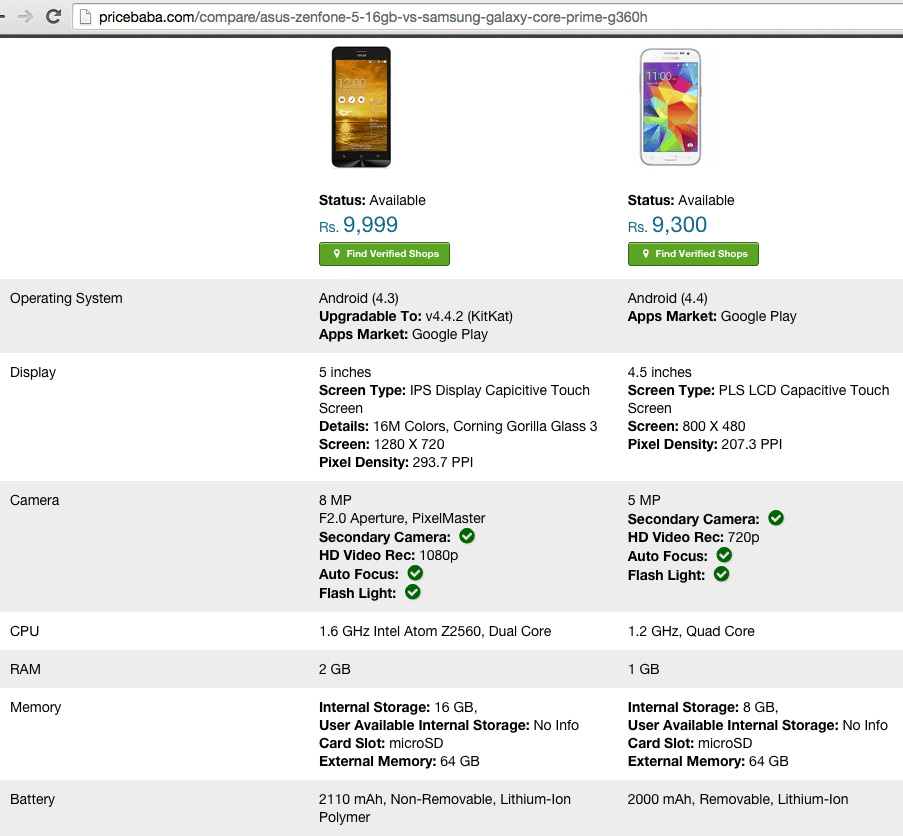Click Status: Available above Rs. 9,300
The image size is (903, 836).
[x=681, y=200]
